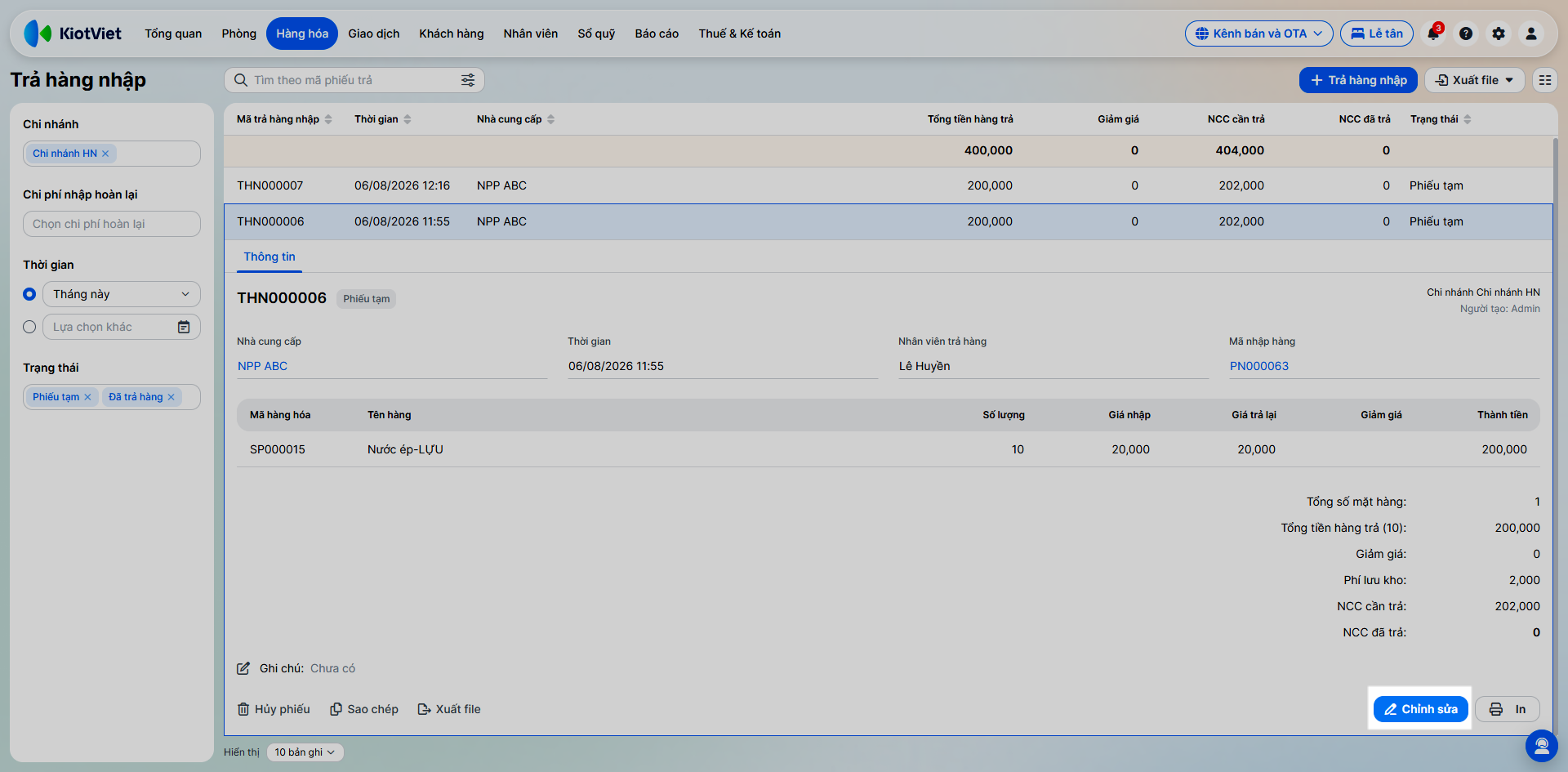1568x772 pixels.
Task: Open import order link PN000063
Action: (x=1259, y=366)
